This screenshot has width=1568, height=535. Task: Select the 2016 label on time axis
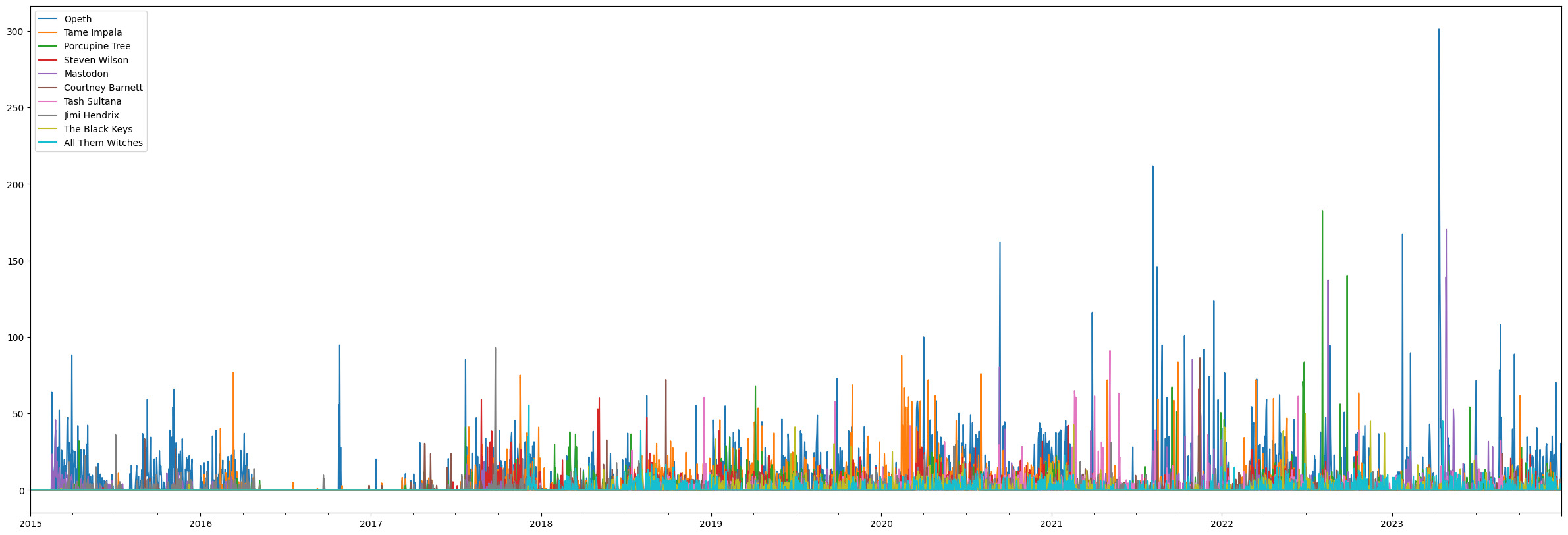[200, 524]
